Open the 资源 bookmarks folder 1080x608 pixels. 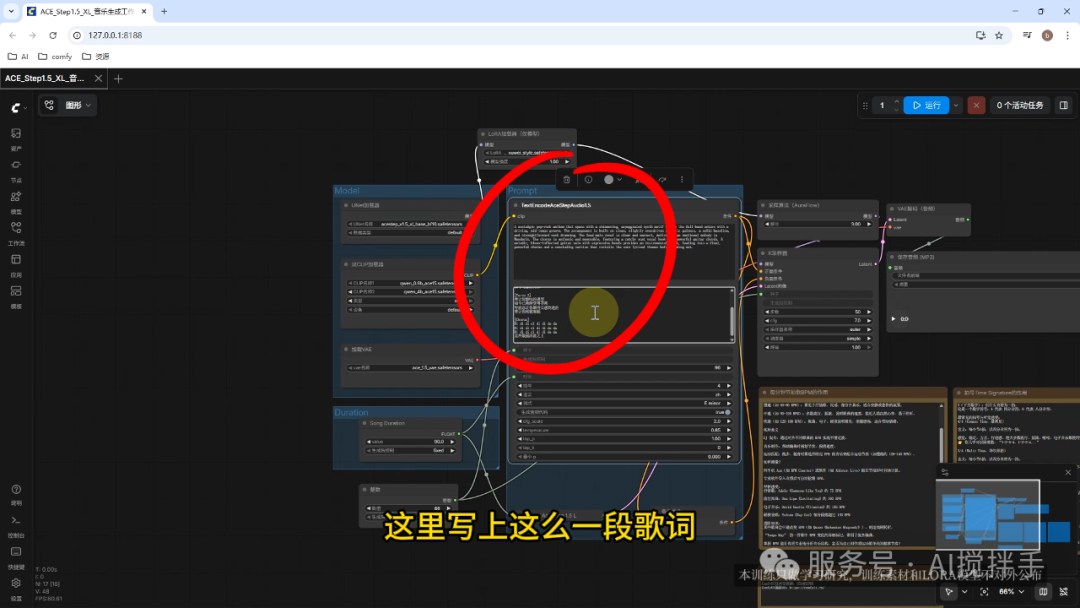coord(96,56)
